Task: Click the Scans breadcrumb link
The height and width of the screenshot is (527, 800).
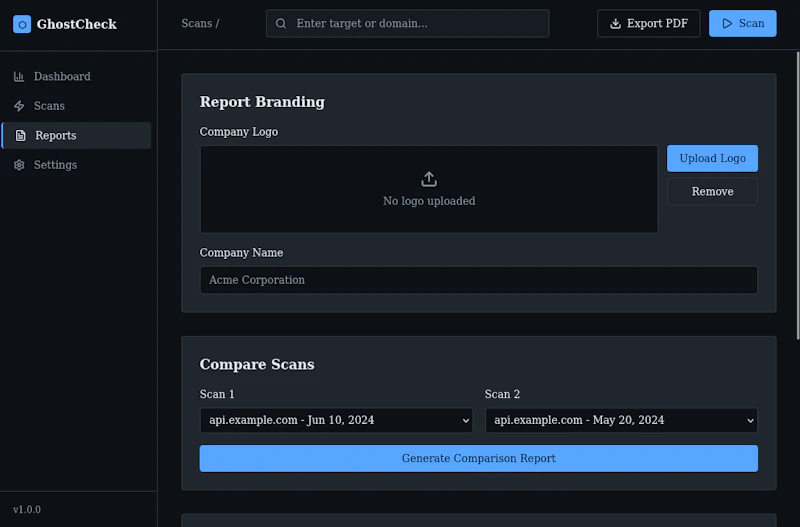Action: click(x=197, y=23)
